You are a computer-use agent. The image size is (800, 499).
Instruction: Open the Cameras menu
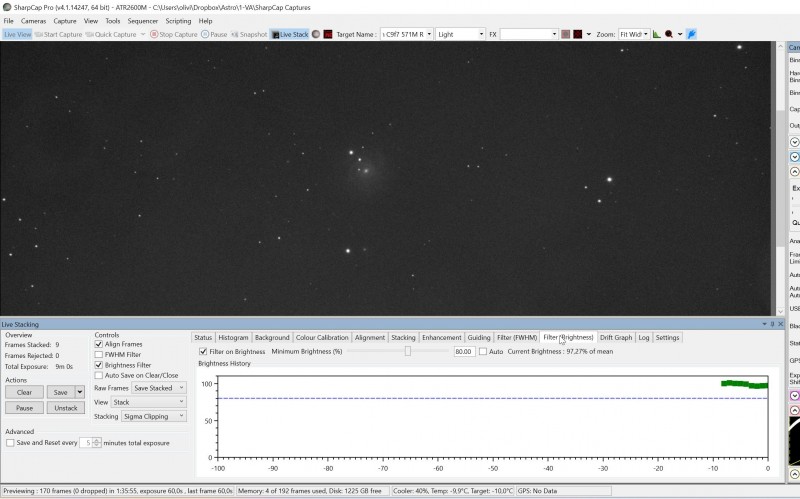(33, 21)
